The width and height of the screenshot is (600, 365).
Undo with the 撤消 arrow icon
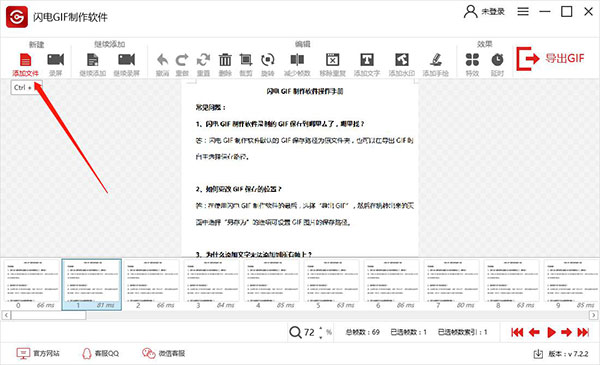pos(163,60)
